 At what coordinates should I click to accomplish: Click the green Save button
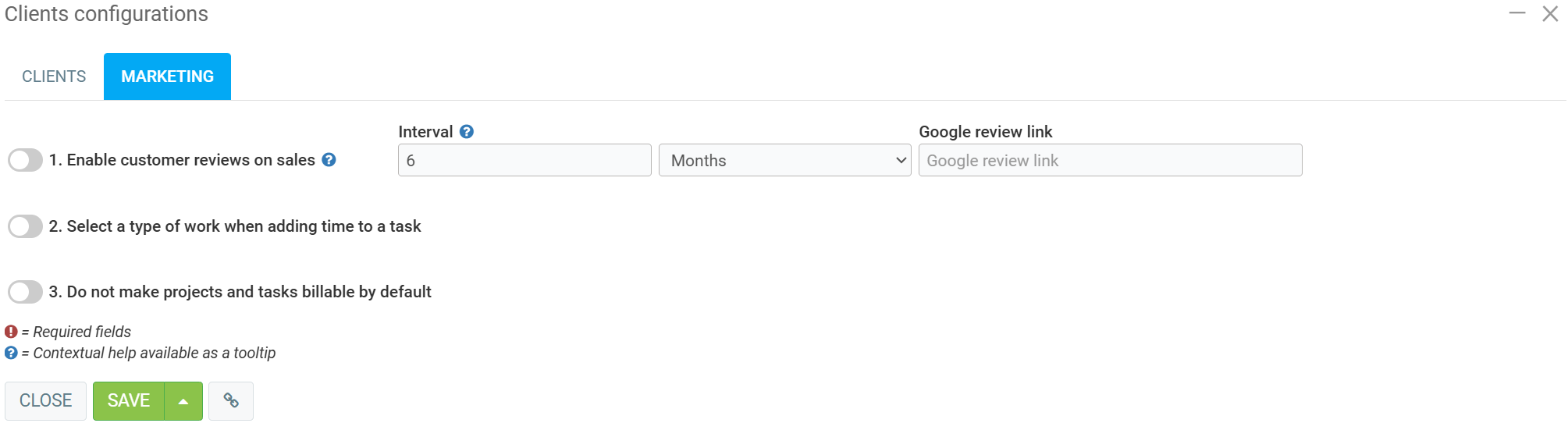click(x=129, y=401)
